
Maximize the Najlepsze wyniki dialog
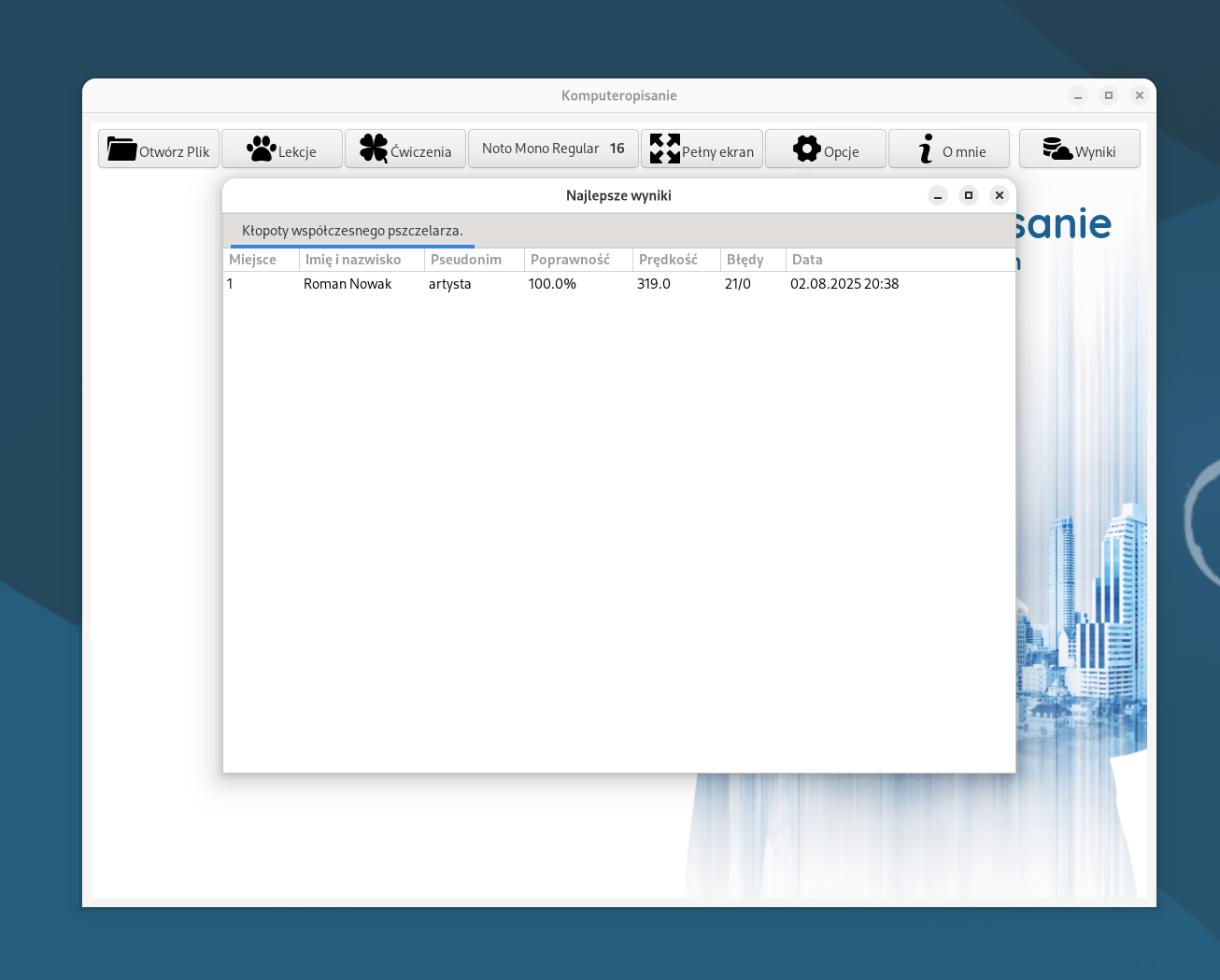[969, 195]
